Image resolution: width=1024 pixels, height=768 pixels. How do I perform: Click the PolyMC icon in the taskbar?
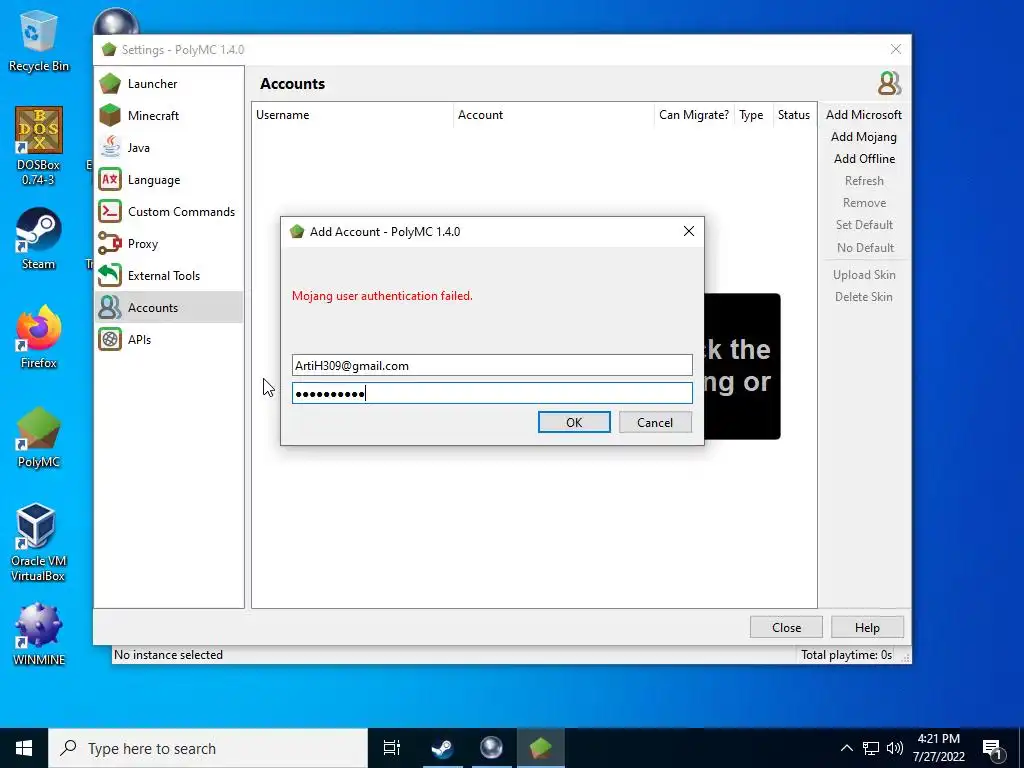(541, 748)
